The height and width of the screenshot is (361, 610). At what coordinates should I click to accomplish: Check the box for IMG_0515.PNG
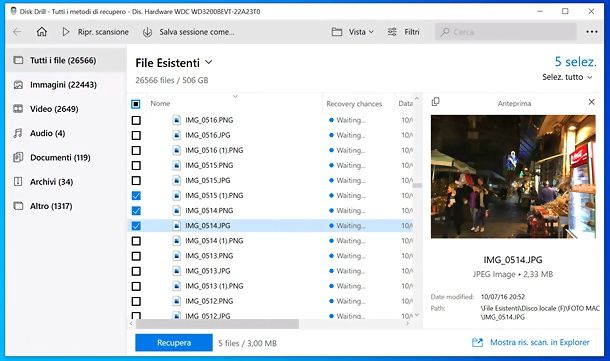pyautogui.click(x=136, y=166)
